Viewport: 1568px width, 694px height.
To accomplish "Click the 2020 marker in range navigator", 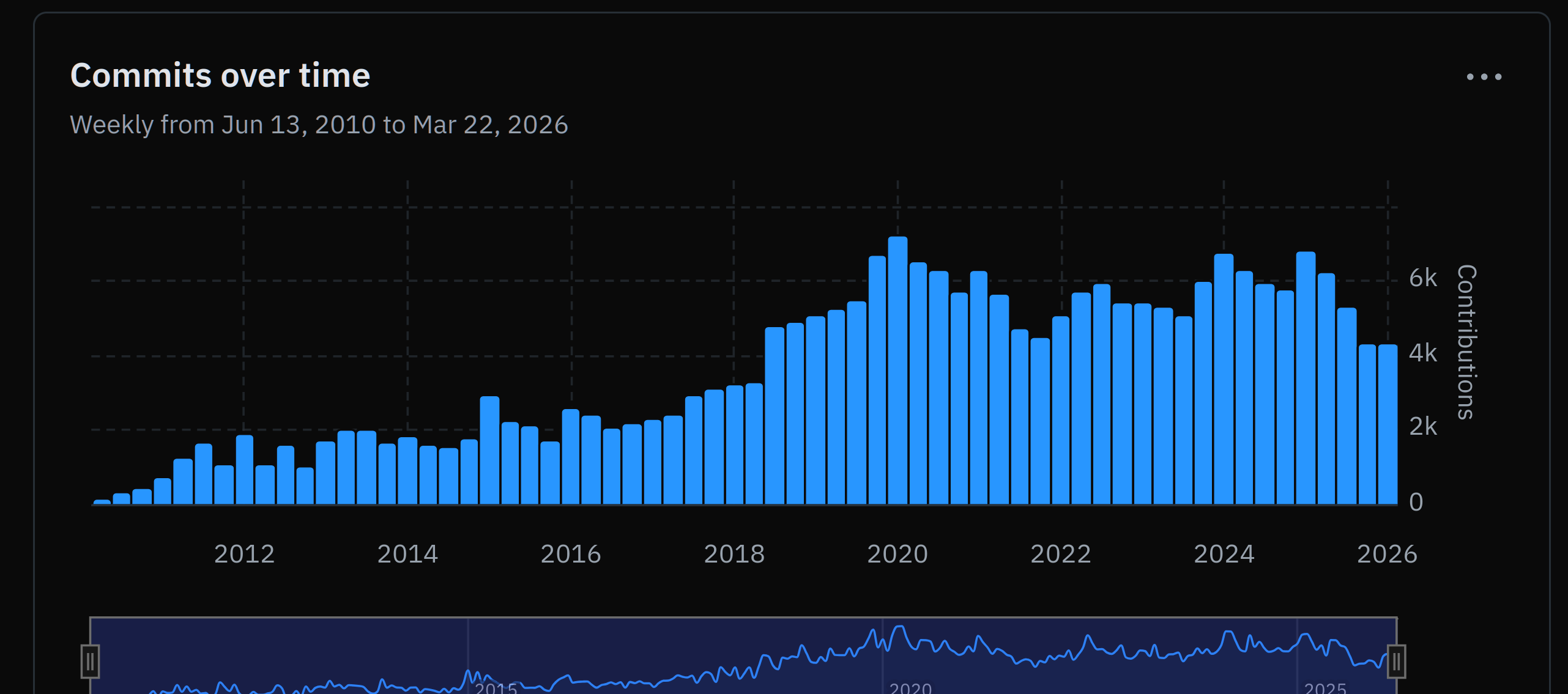I will coord(910,688).
